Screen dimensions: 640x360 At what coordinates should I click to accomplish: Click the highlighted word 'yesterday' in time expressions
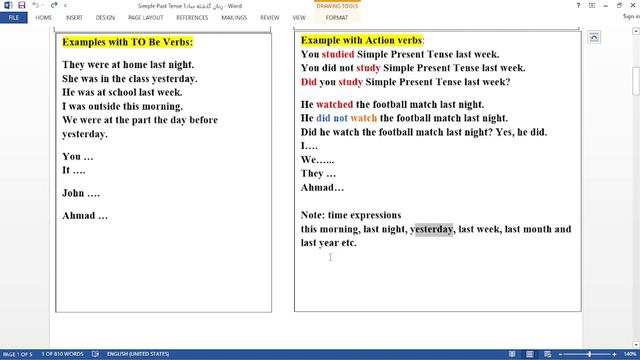coord(432,229)
